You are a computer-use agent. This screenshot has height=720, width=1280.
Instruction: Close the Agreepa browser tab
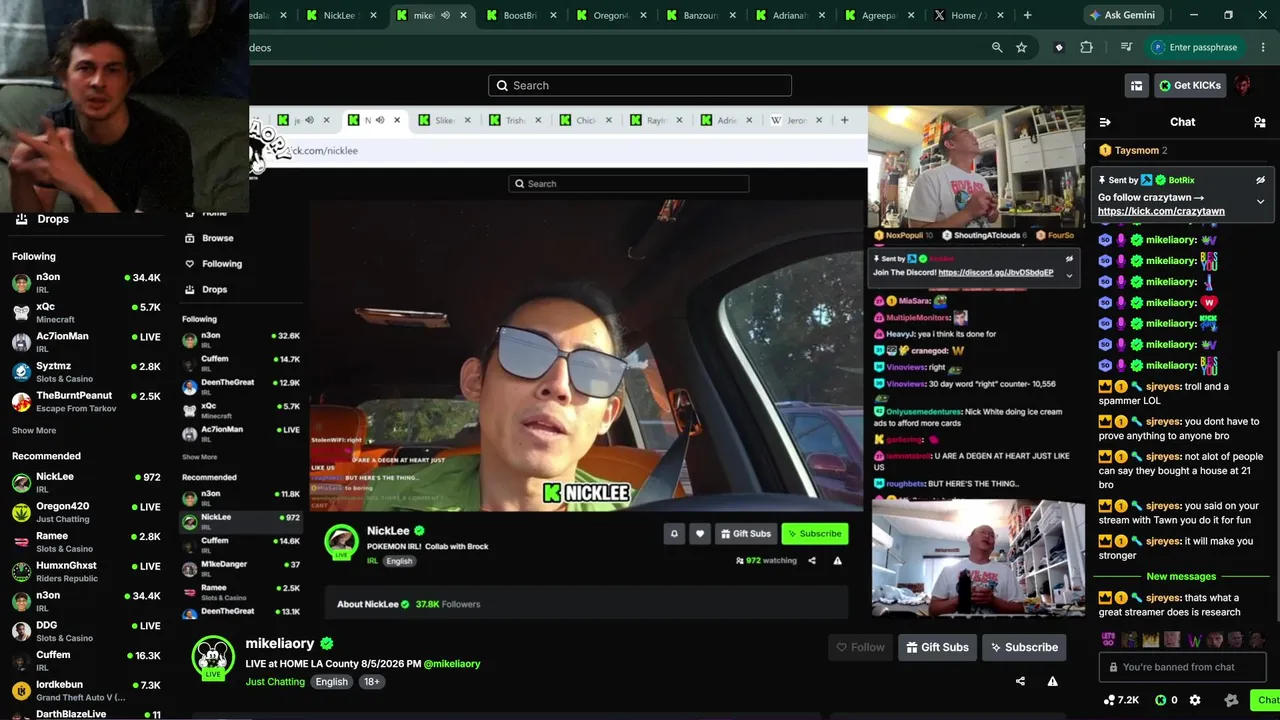click(913, 15)
